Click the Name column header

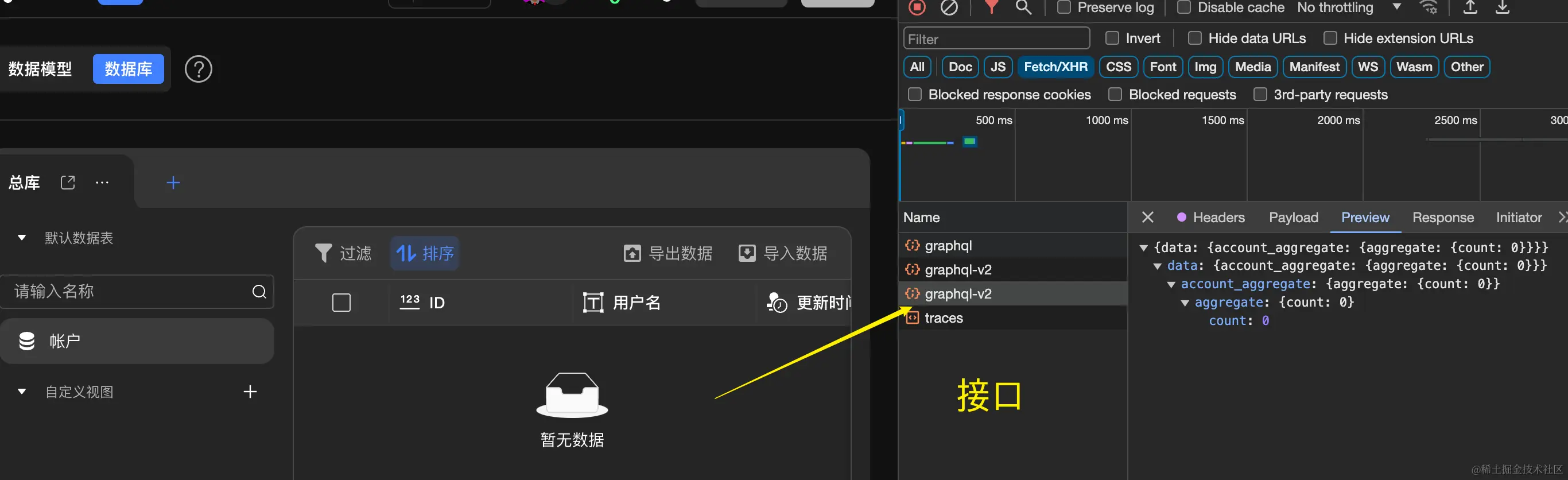coord(1013,218)
